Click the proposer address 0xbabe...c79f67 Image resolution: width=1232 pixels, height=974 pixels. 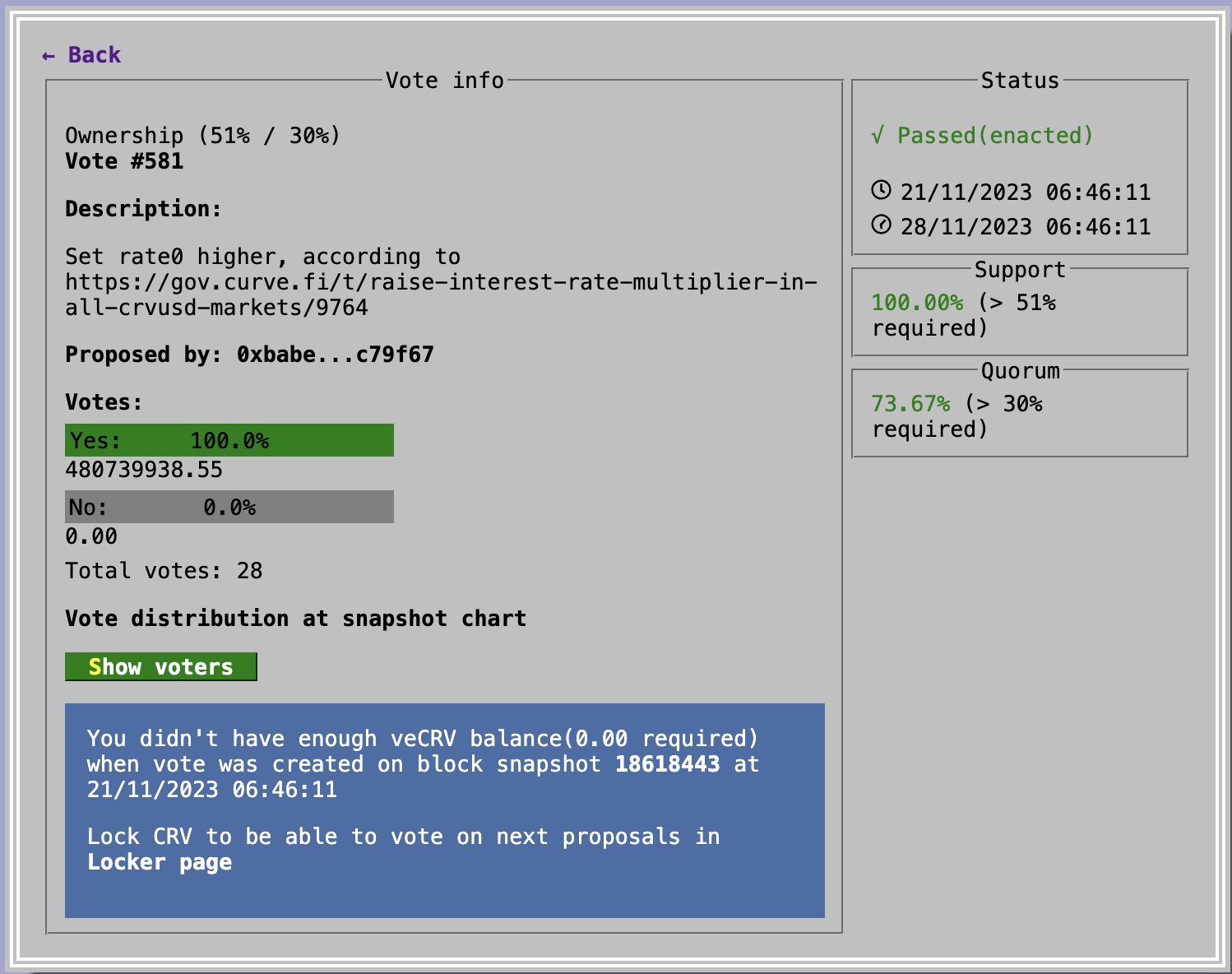point(335,355)
